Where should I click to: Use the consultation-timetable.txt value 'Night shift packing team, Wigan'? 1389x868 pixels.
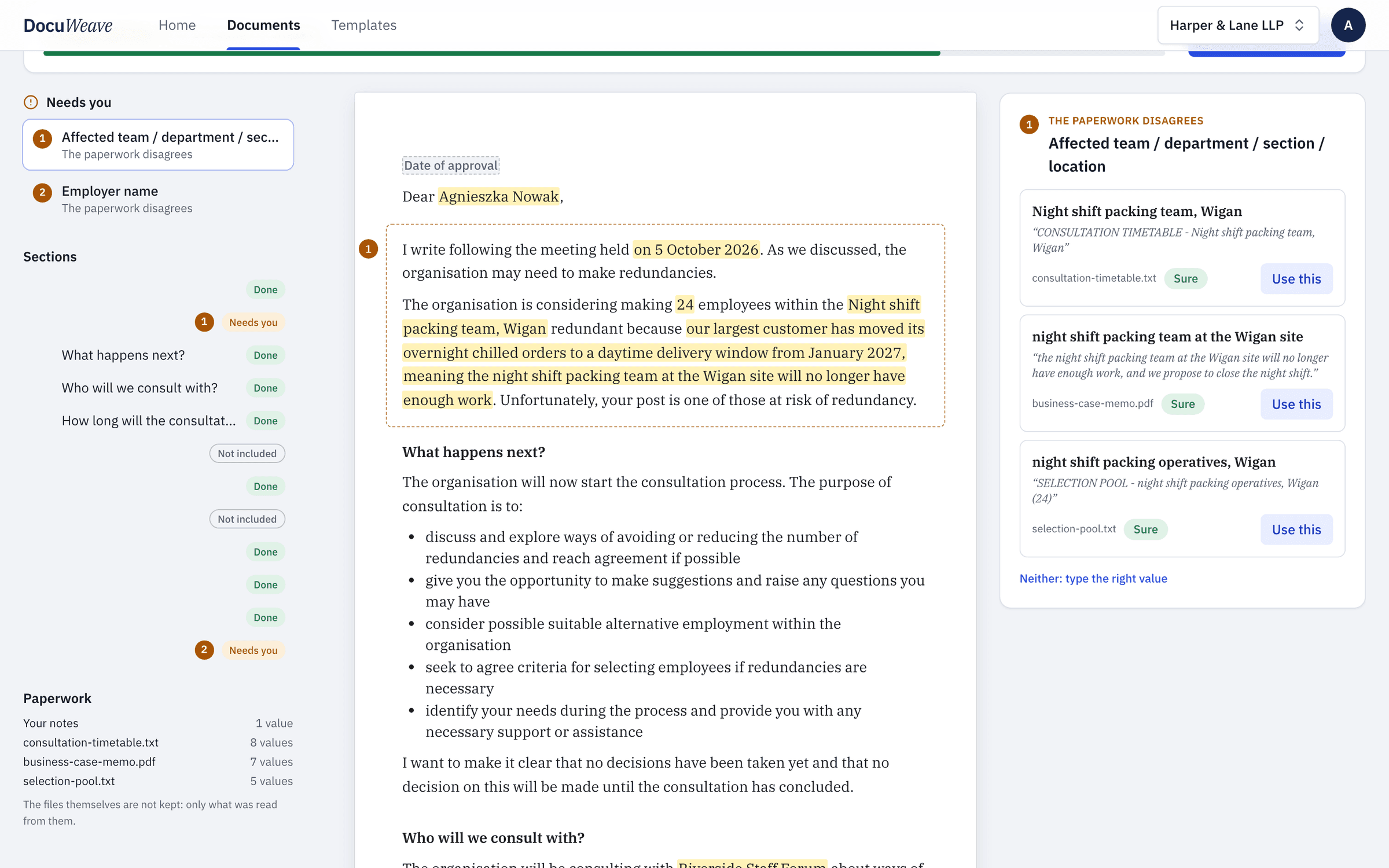click(1296, 278)
